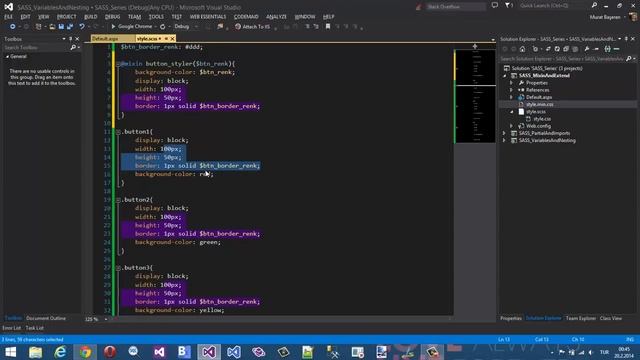Open Solution Explorer window position dropdown arrow

point(620,39)
